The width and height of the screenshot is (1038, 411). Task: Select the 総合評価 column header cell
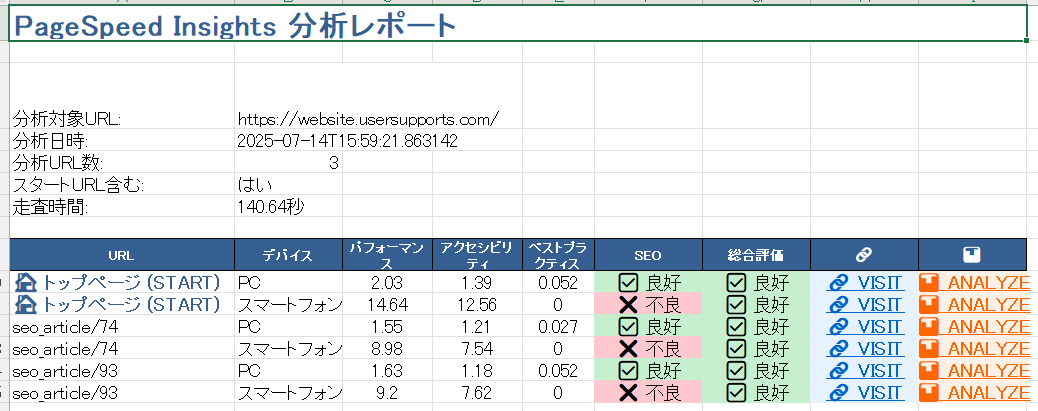click(756, 254)
